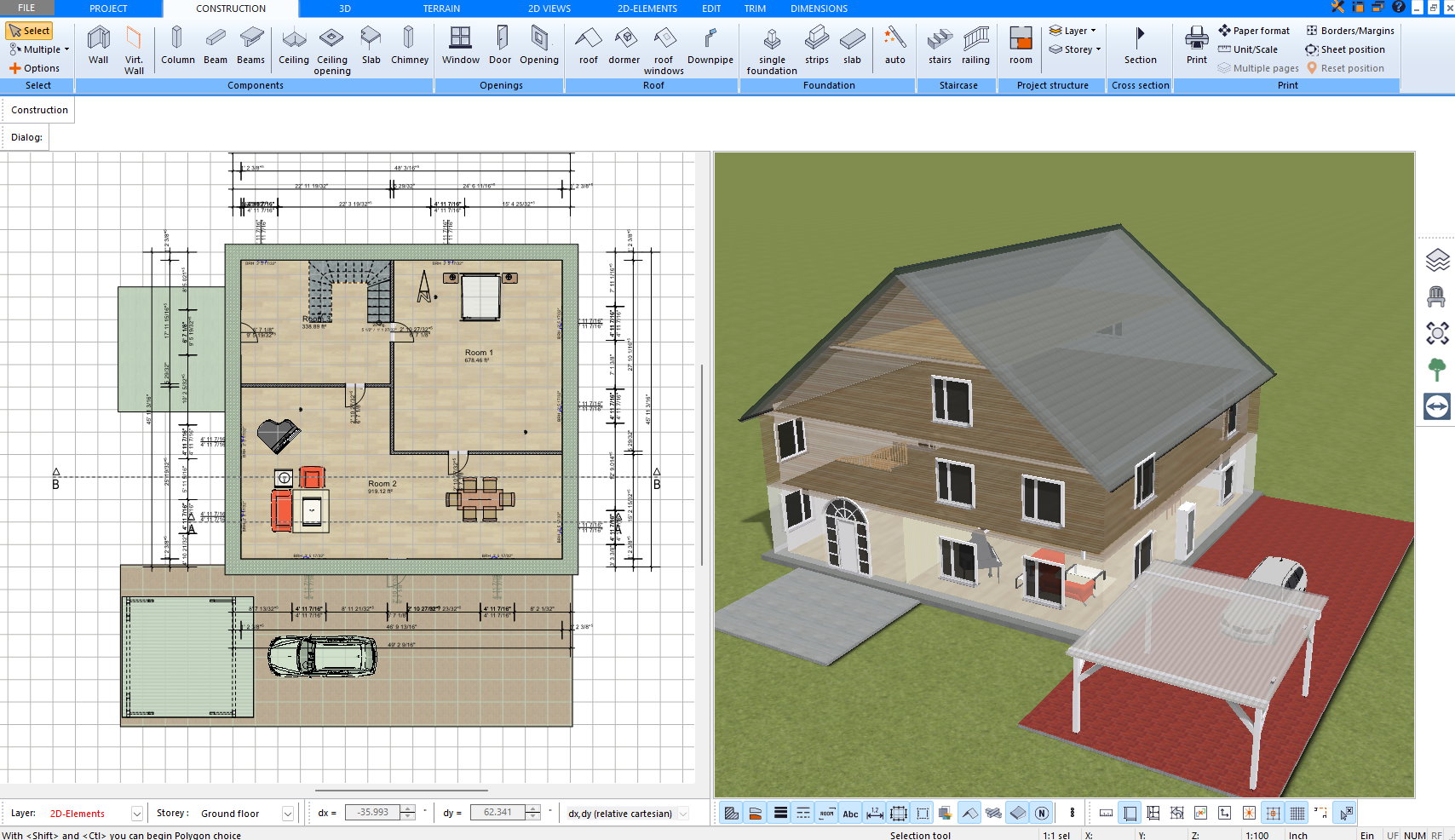
Task: Pick the dormer roof tool
Action: (624, 45)
